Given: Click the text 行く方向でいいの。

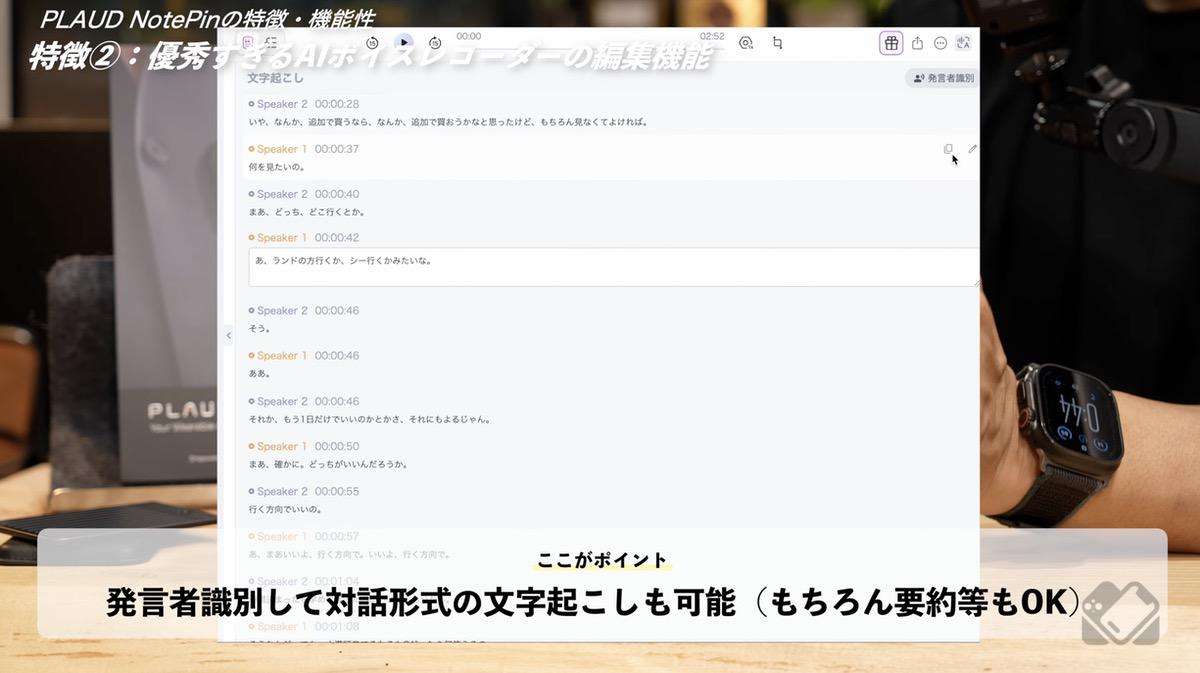Looking at the screenshot, I should coord(286,509).
